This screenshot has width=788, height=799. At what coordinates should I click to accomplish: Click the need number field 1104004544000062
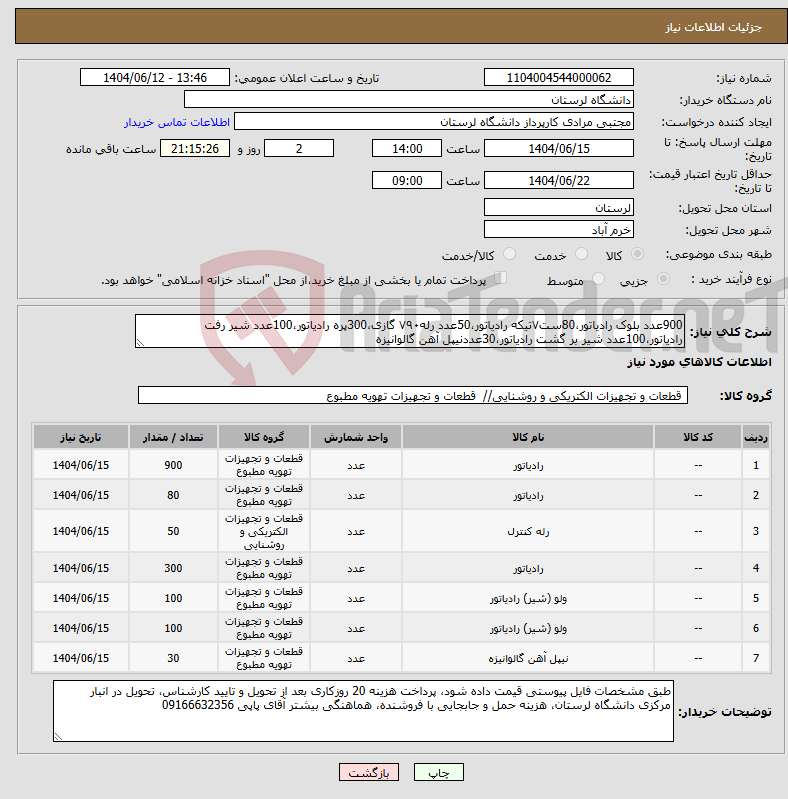pos(559,77)
